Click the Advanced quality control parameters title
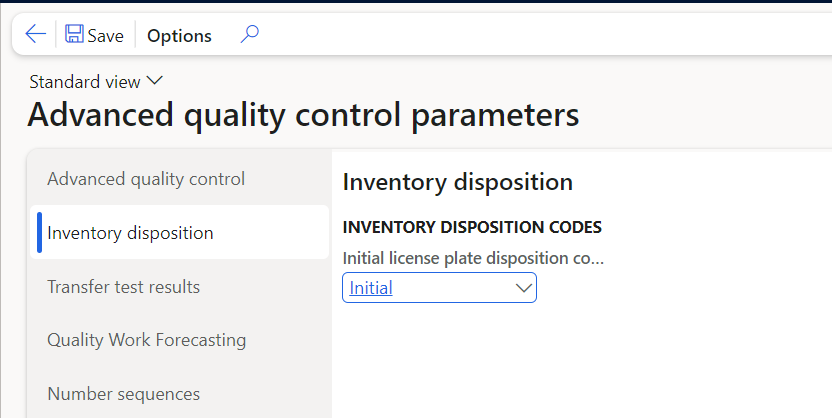This screenshot has width=832, height=418. [x=303, y=115]
